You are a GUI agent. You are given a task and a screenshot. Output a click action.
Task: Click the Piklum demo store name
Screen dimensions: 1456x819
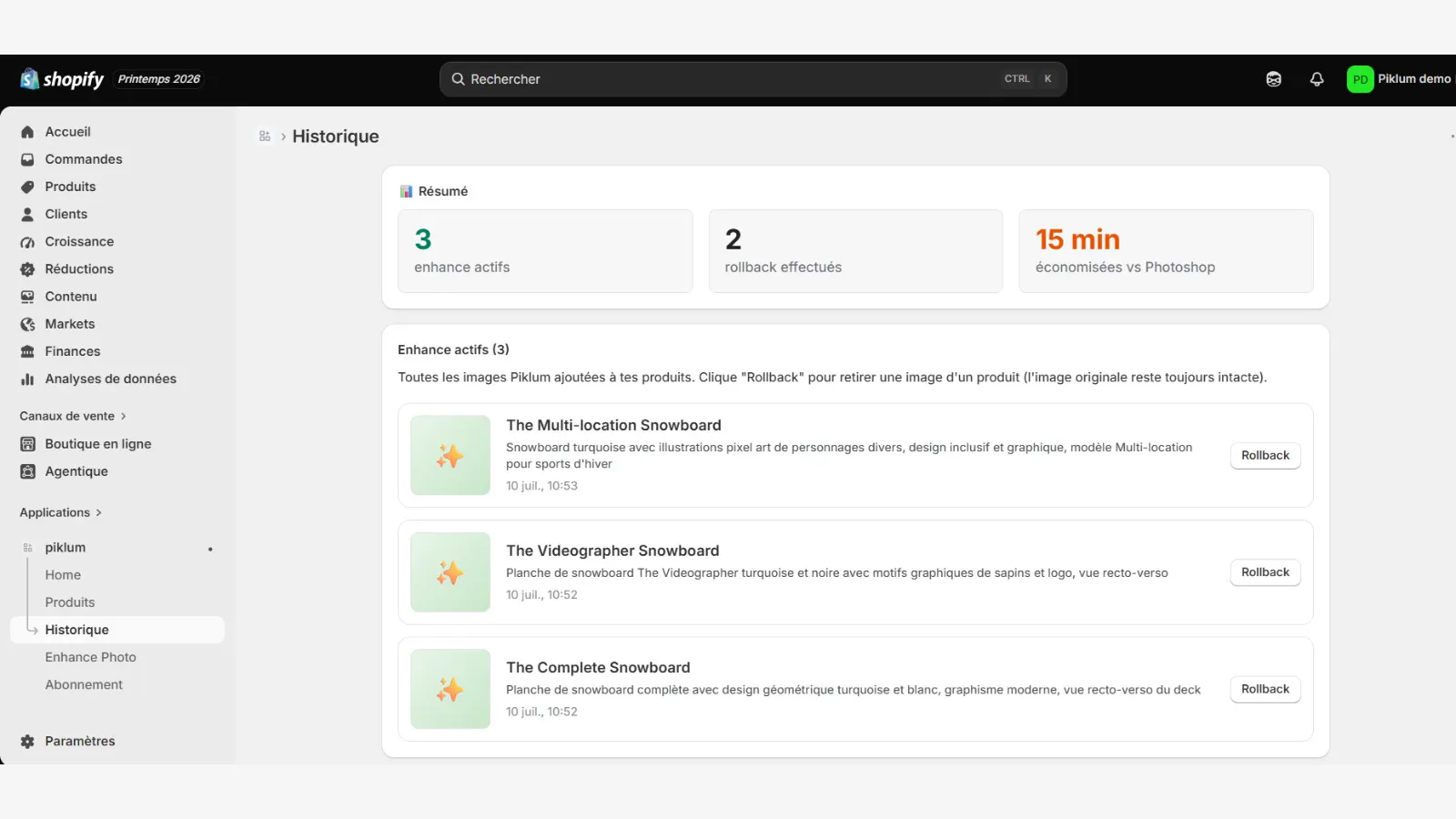coord(1414,79)
